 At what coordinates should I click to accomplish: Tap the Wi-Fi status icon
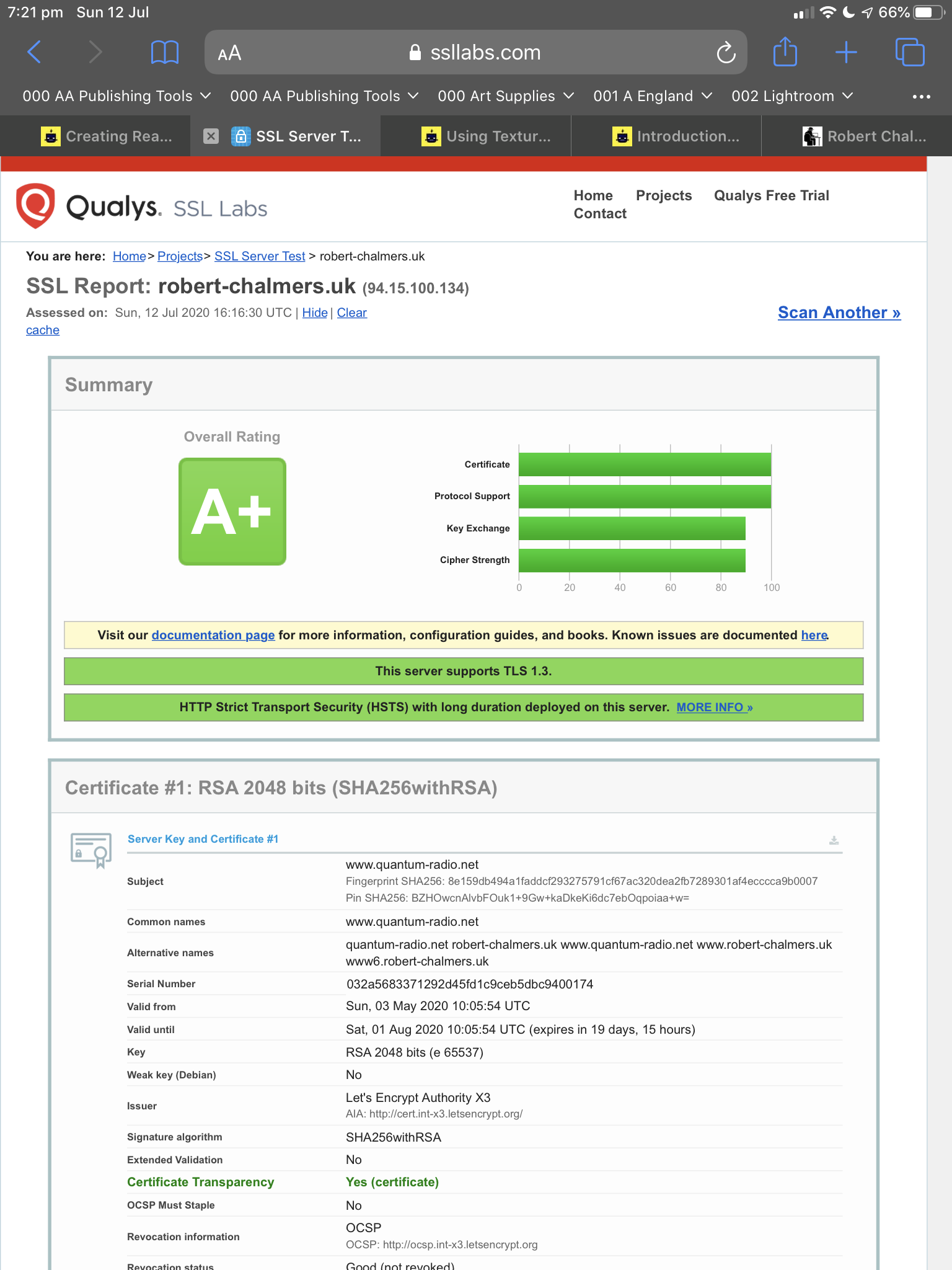point(827,12)
